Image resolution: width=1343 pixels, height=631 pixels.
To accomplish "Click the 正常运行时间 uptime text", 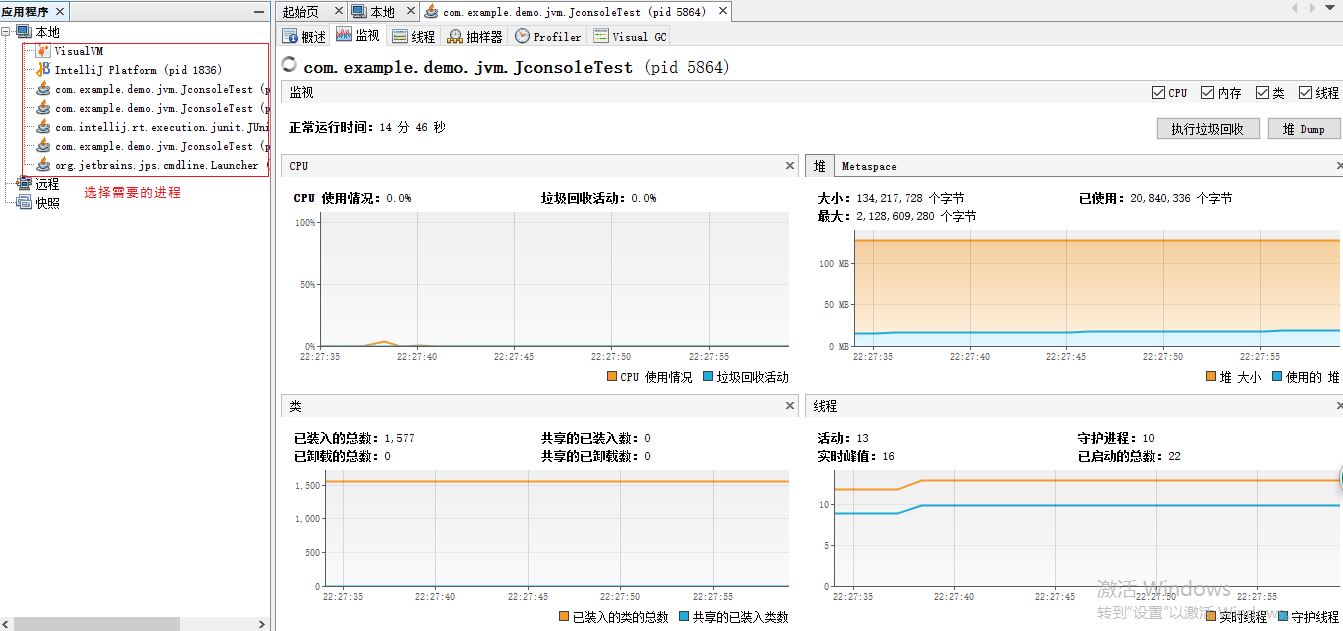I will pyautogui.click(x=367, y=128).
